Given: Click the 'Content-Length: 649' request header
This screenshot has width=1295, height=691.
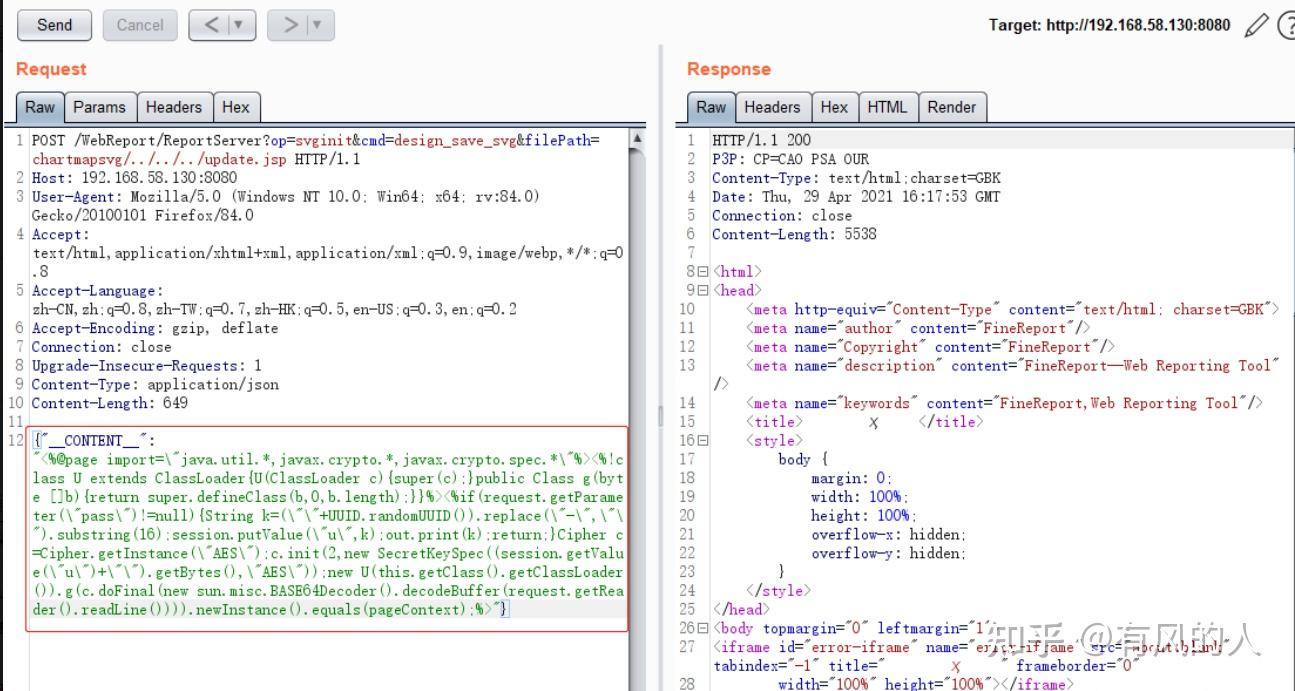Looking at the screenshot, I should [x=110, y=403].
